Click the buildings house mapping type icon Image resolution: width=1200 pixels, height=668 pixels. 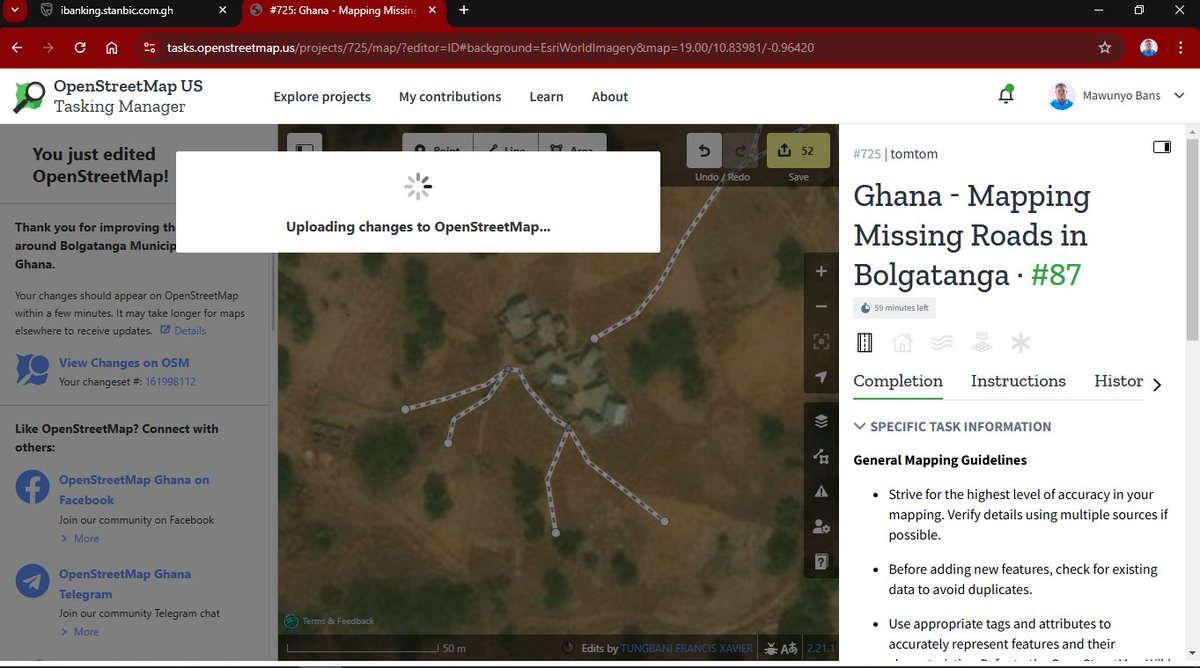pos(902,343)
